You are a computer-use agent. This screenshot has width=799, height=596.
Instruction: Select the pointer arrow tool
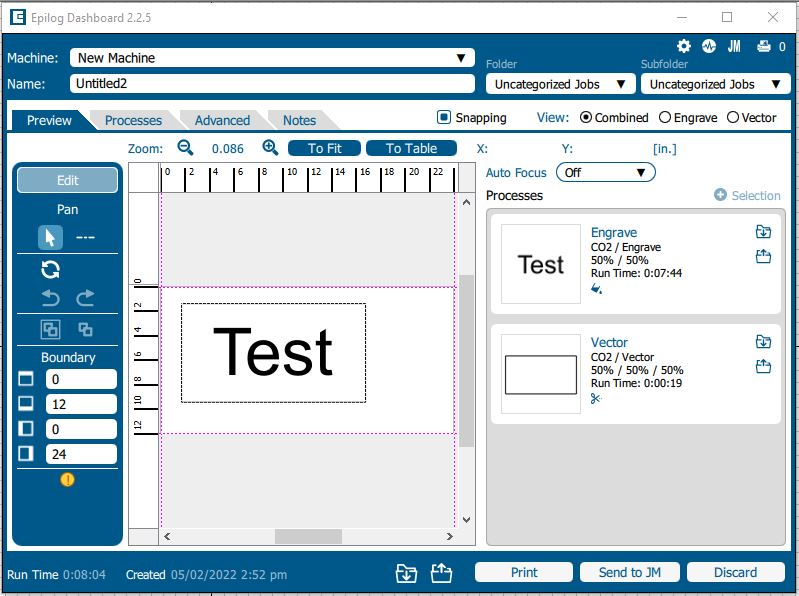[50, 237]
